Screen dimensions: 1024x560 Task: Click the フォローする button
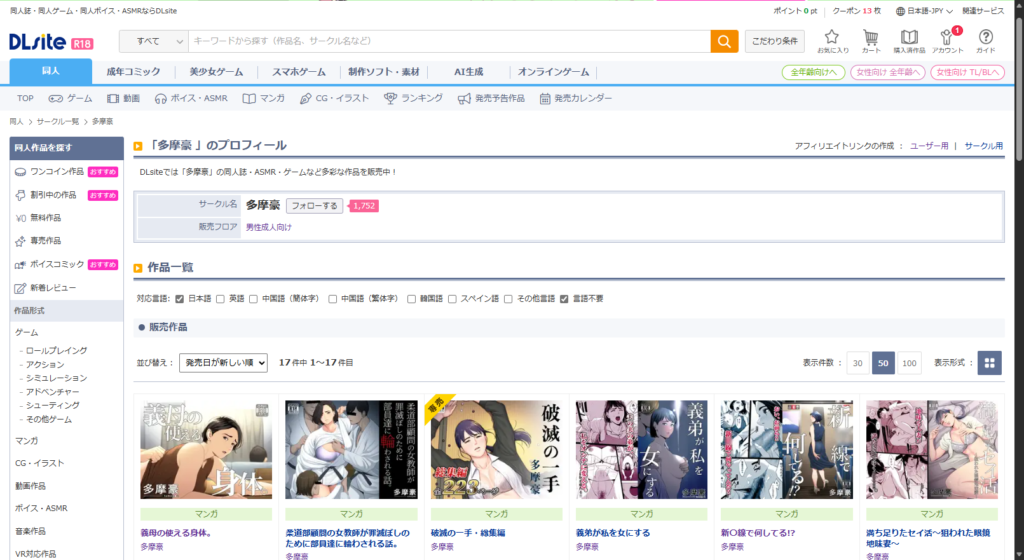pos(314,206)
